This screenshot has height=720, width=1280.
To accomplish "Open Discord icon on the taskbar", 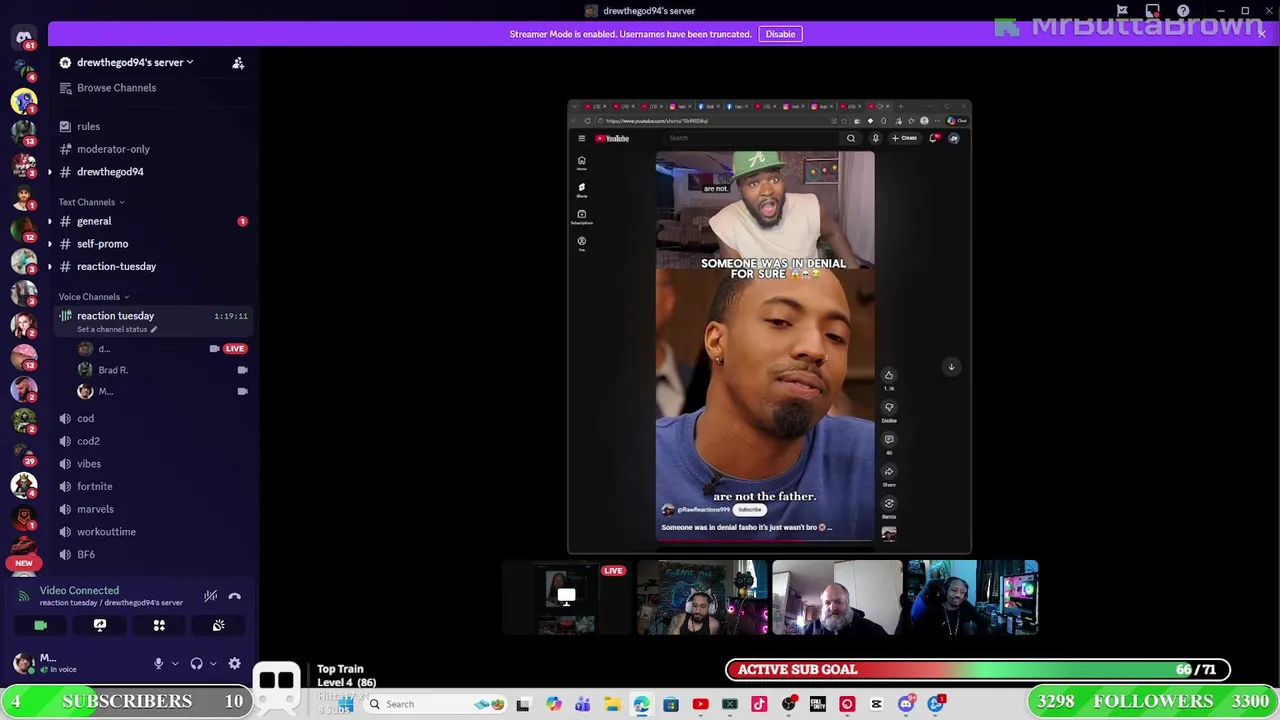I will 906,705.
